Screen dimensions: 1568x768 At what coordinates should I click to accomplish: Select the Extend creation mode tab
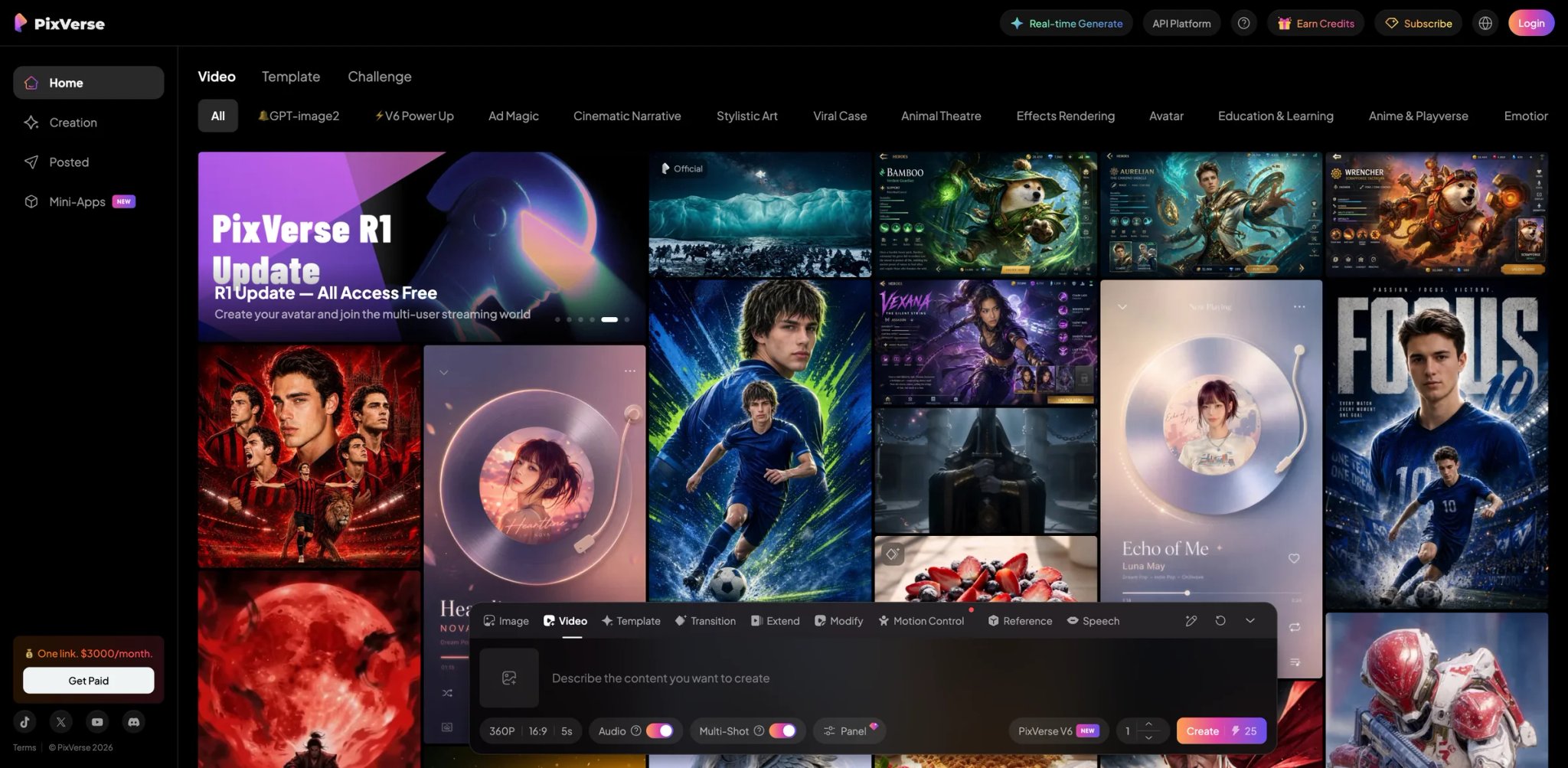(x=775, y=621)
